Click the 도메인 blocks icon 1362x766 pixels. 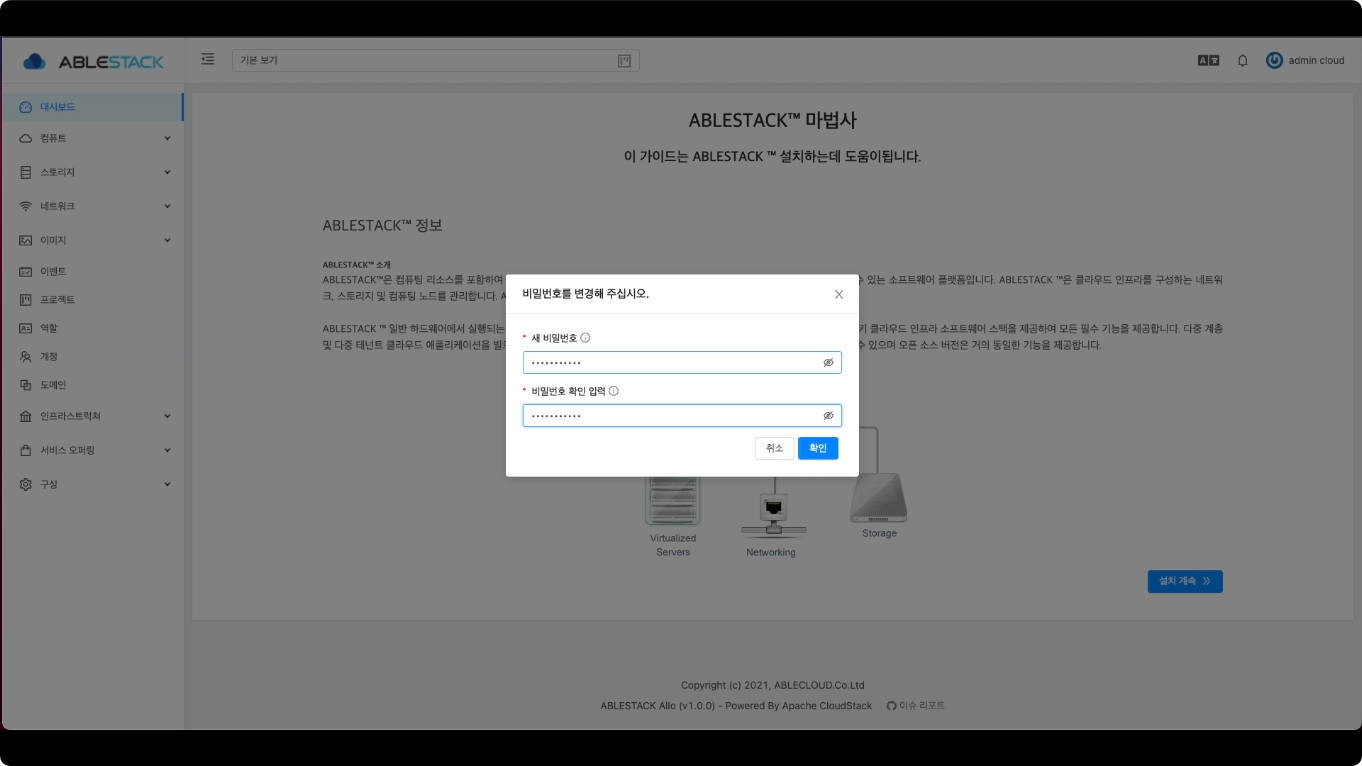click(x=26, y=385)
